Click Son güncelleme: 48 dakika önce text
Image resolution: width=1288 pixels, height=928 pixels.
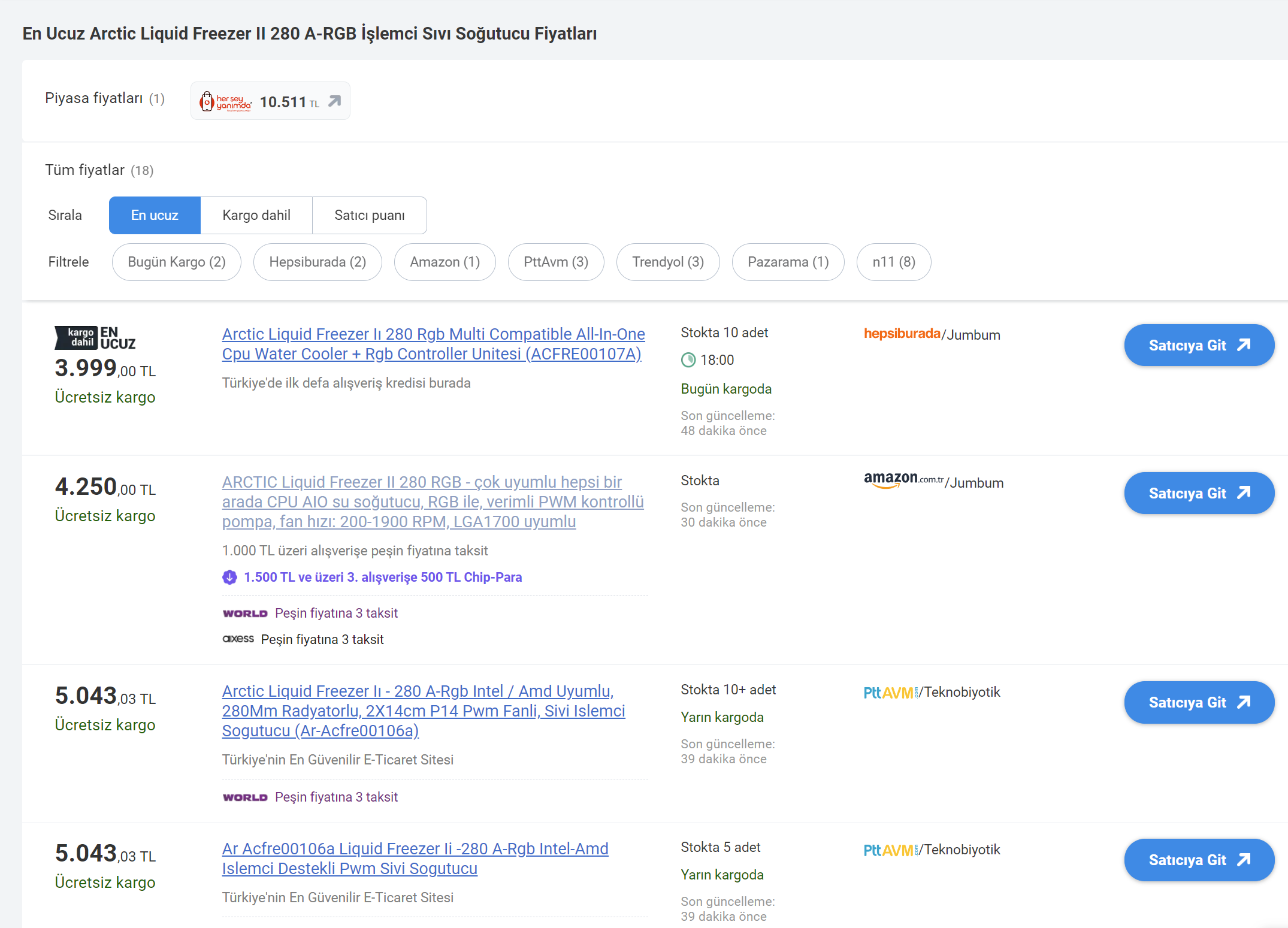point(728,423)
